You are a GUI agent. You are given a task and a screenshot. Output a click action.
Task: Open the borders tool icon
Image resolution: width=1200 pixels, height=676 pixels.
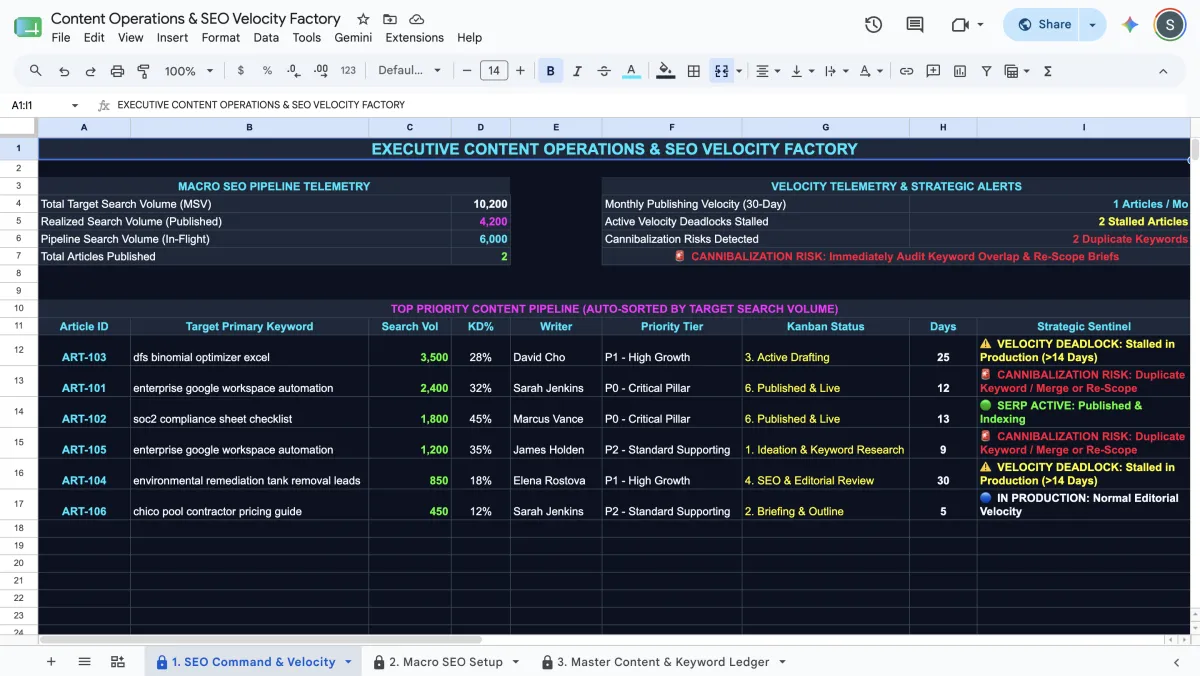click(x=693, y=71)
